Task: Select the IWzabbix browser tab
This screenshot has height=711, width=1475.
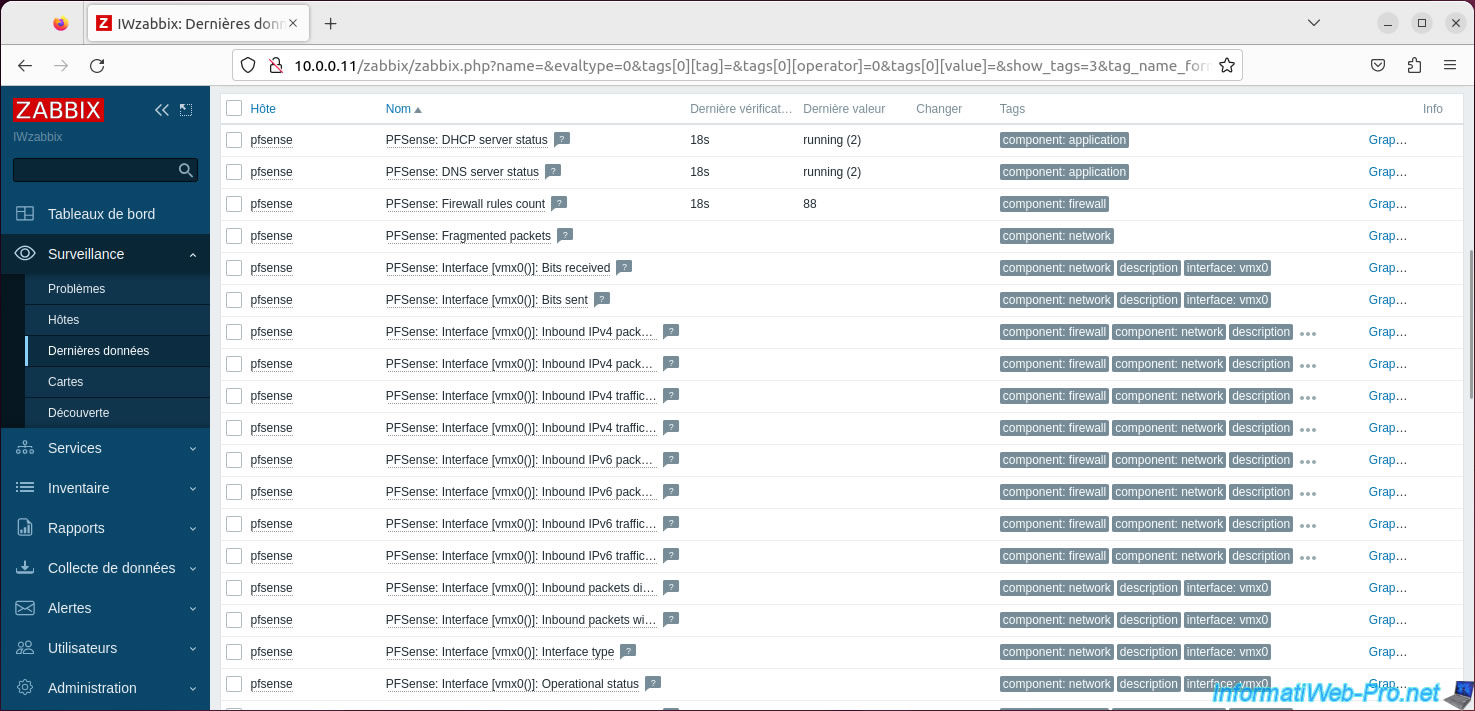Action: click(x=200, y=23)
